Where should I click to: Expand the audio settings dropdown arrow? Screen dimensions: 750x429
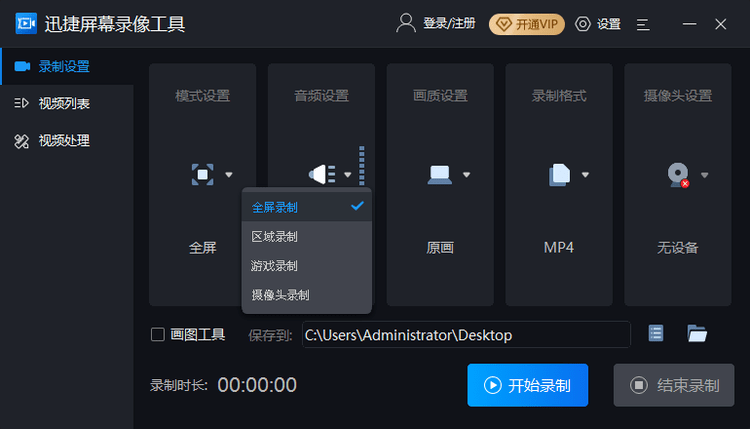tap(348, 175)
